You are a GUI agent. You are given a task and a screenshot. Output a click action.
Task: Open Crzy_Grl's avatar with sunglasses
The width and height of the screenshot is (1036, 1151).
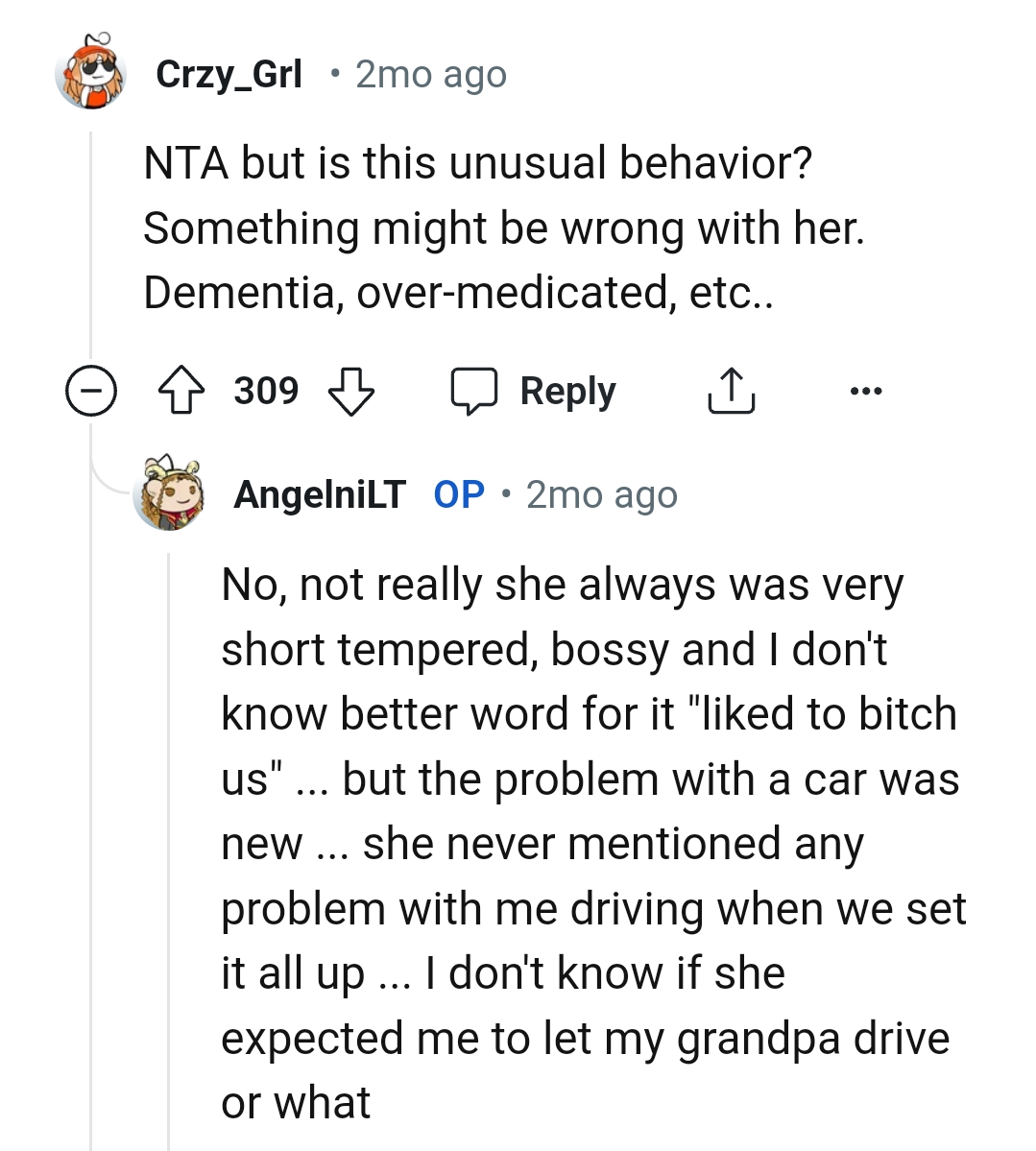(x=91, y=74)
